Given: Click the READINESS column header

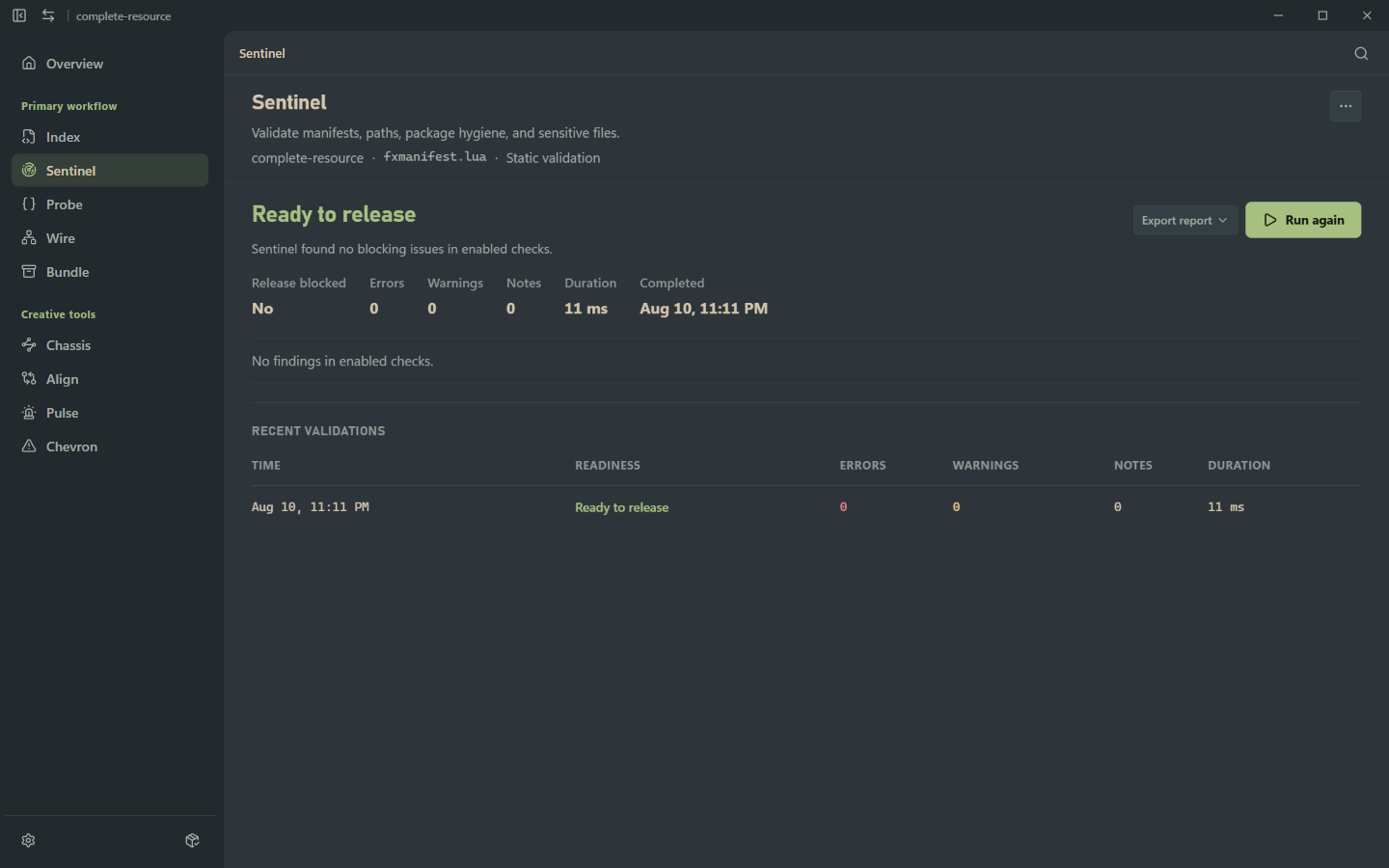Looking at the screenshot, I should [x=608, y=465].
